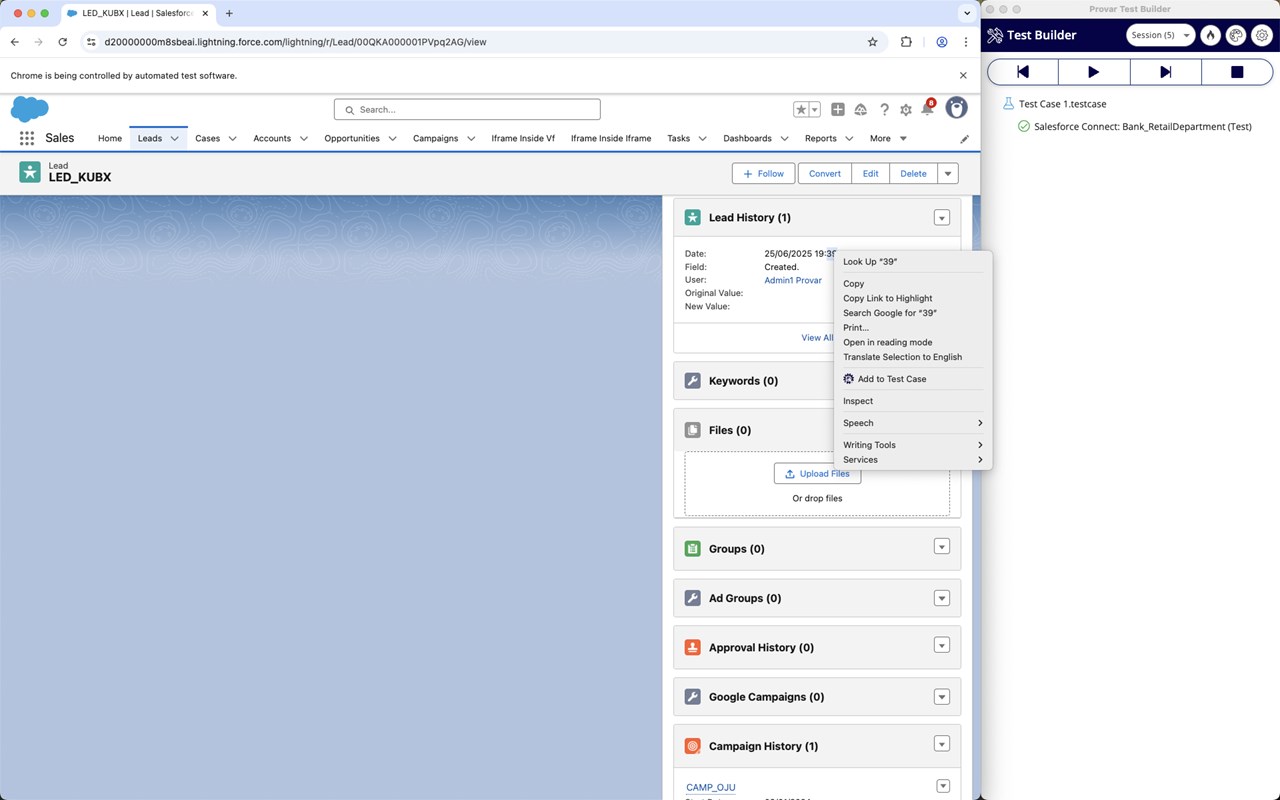Choose Translate Selection to English
The width and height of the screenshot is (1280, 800).
pyautogui.click(x=912, y=357)
